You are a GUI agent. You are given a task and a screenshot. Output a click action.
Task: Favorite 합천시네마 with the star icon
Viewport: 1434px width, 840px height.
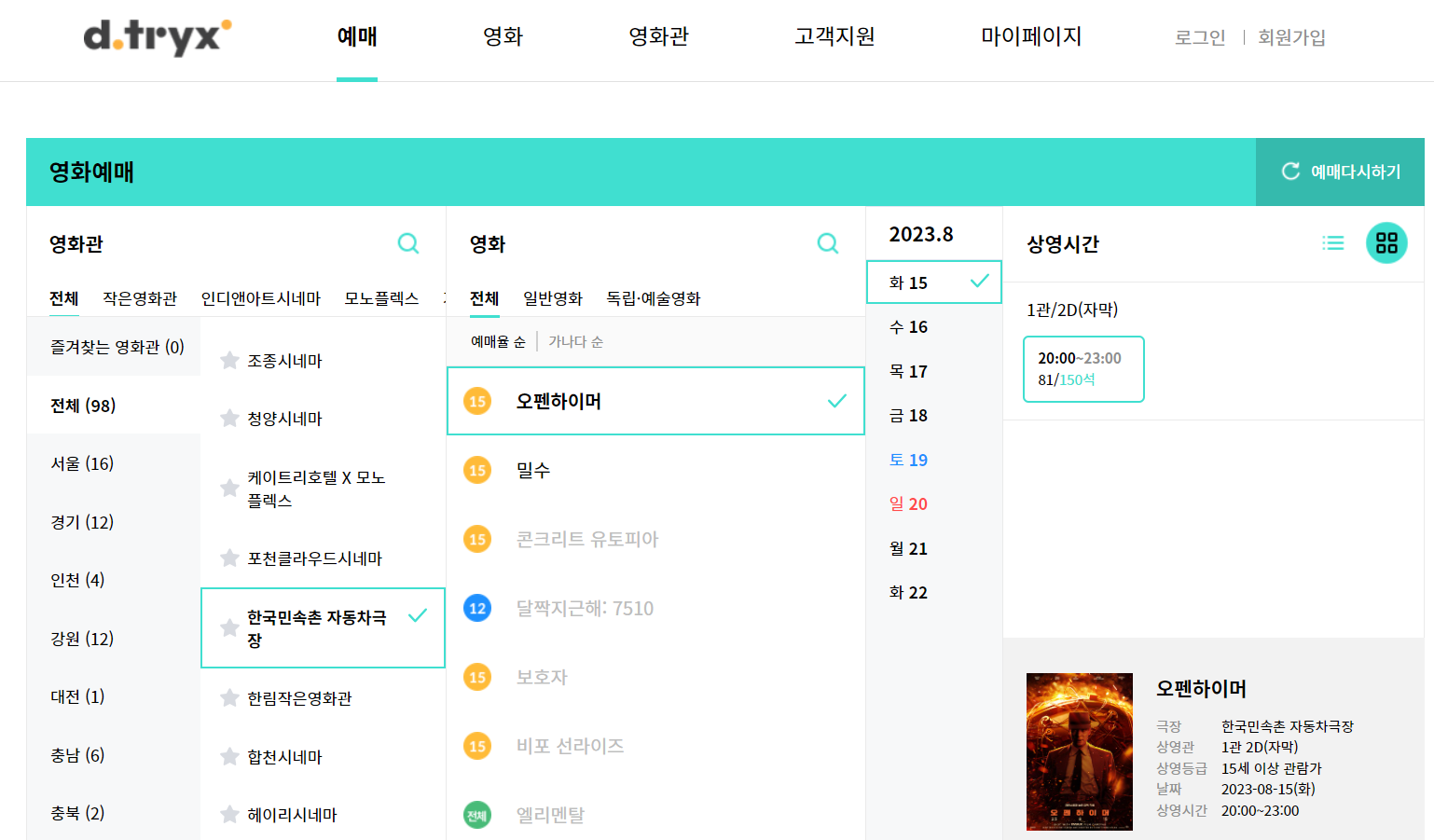pyautogui.click(x=229, y=757)
